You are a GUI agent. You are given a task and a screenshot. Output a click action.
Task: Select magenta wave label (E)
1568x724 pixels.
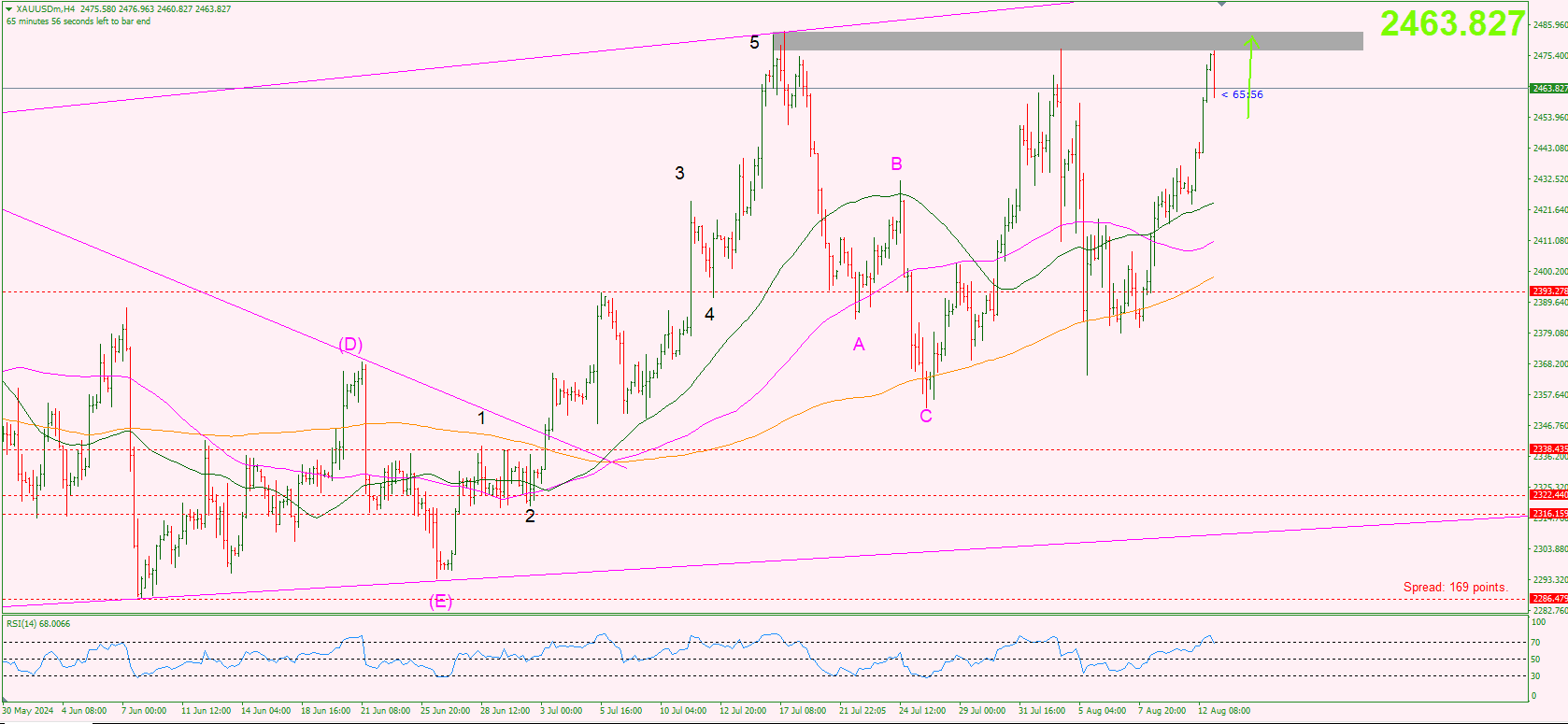click(x=440, y=602)
